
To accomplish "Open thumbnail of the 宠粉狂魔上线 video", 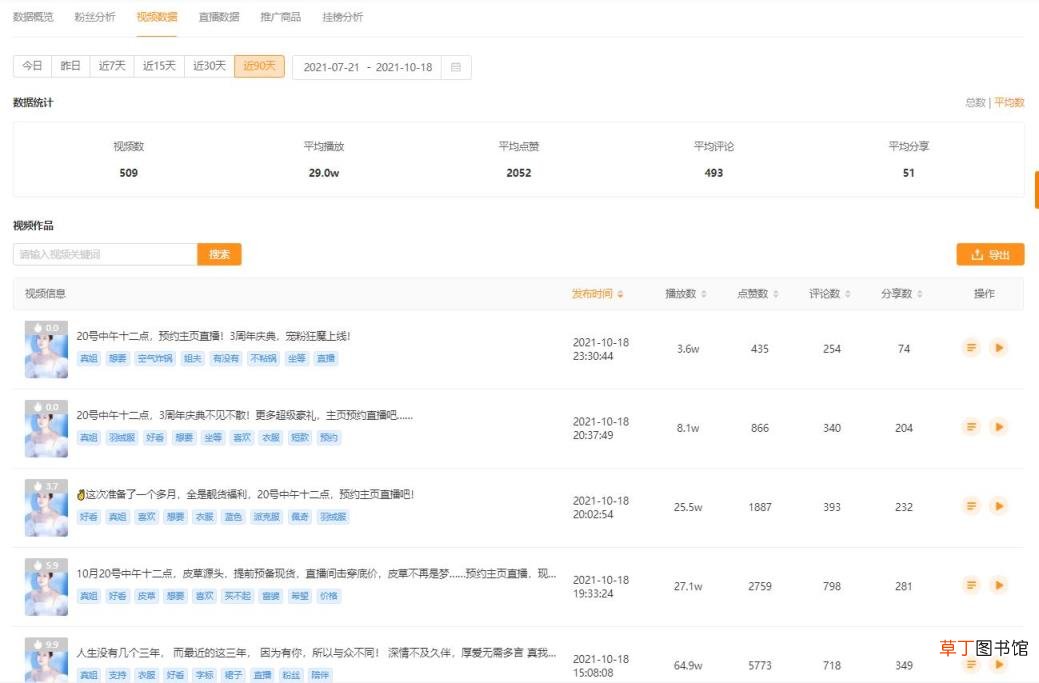I will [46, 349].
